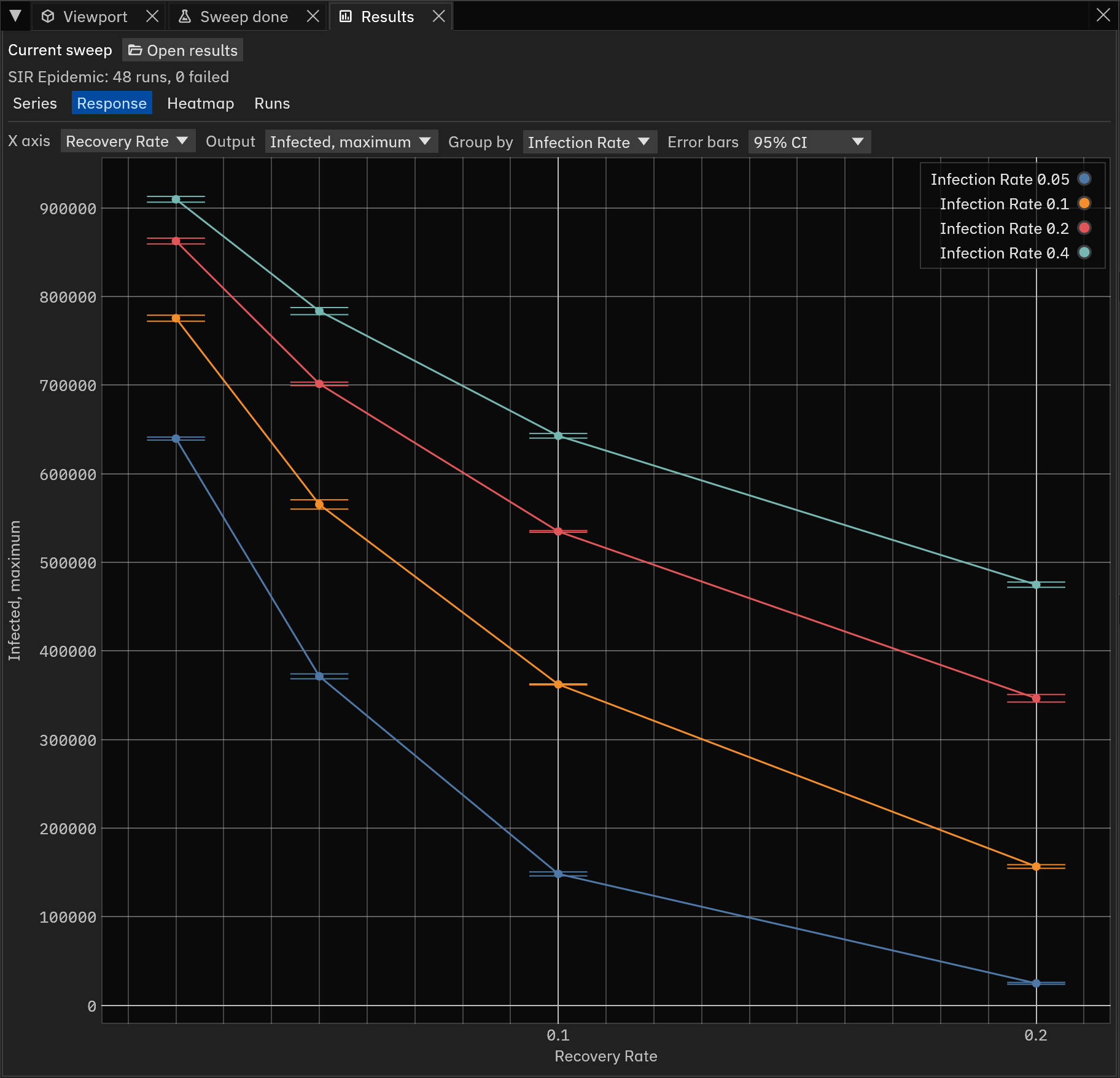This screenshot has height=1078, width=1120.
Task: Close the panel with top-right X
Action: [x=1103, y=15]
